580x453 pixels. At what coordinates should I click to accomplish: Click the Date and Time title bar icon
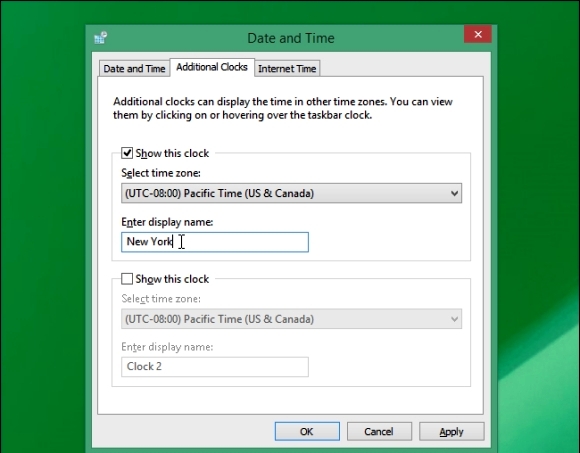click(100, 38)
